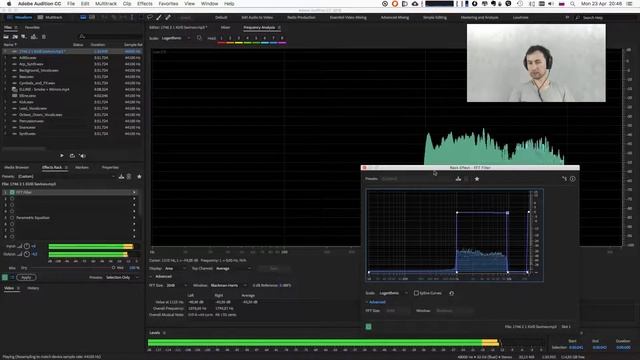Toggle power for effect slot 6
The image size is (640, 360).
coord(12,224)
